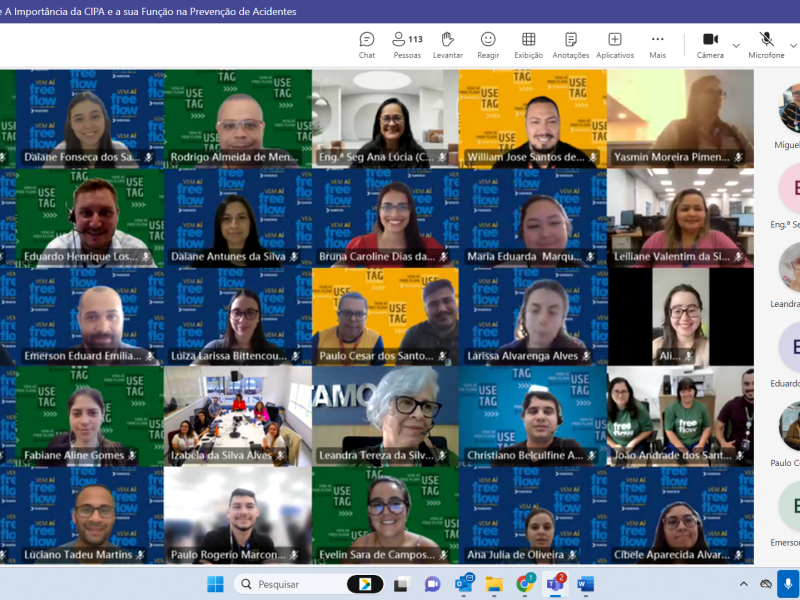This screenshot has height=600, width=800.
Task: Click the Windows Start button
Action: click(x=215, y=584)
